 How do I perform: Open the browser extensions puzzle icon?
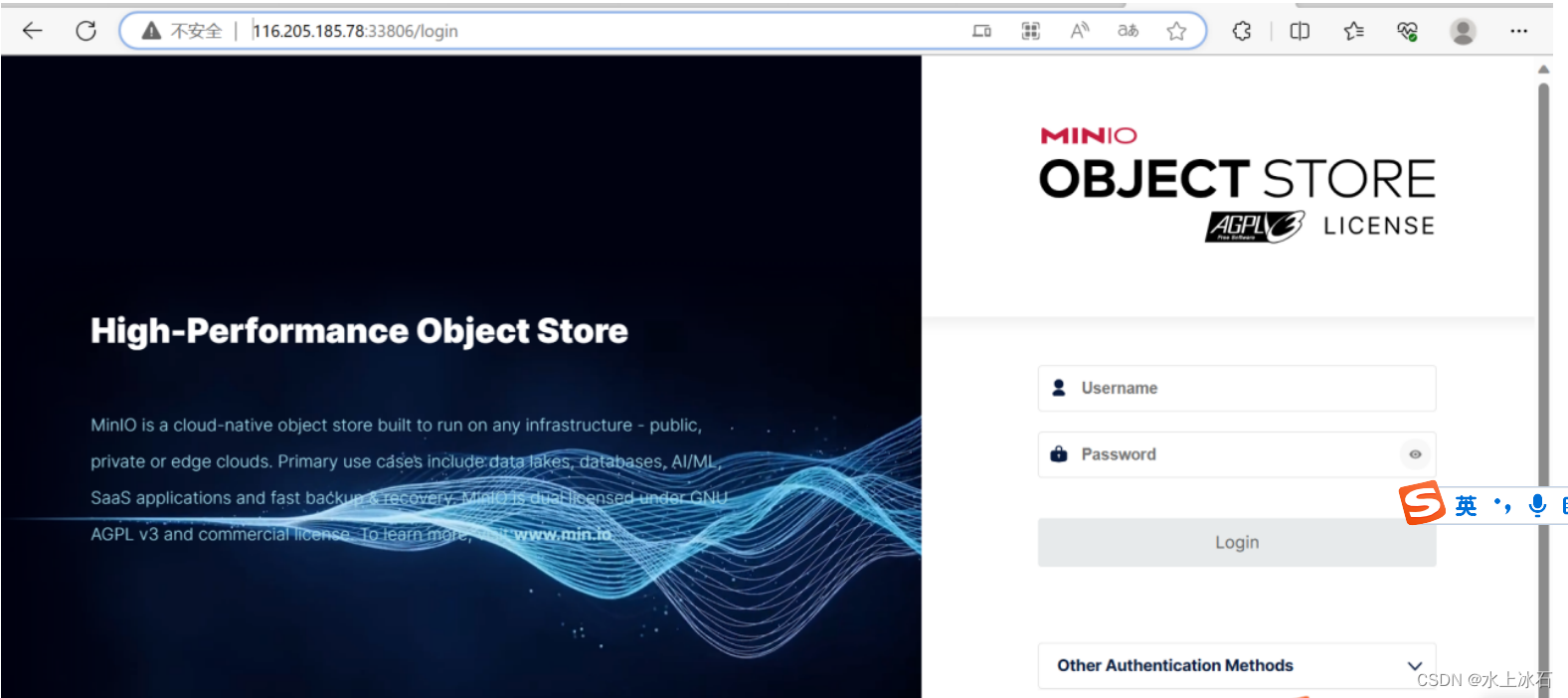1242,31
